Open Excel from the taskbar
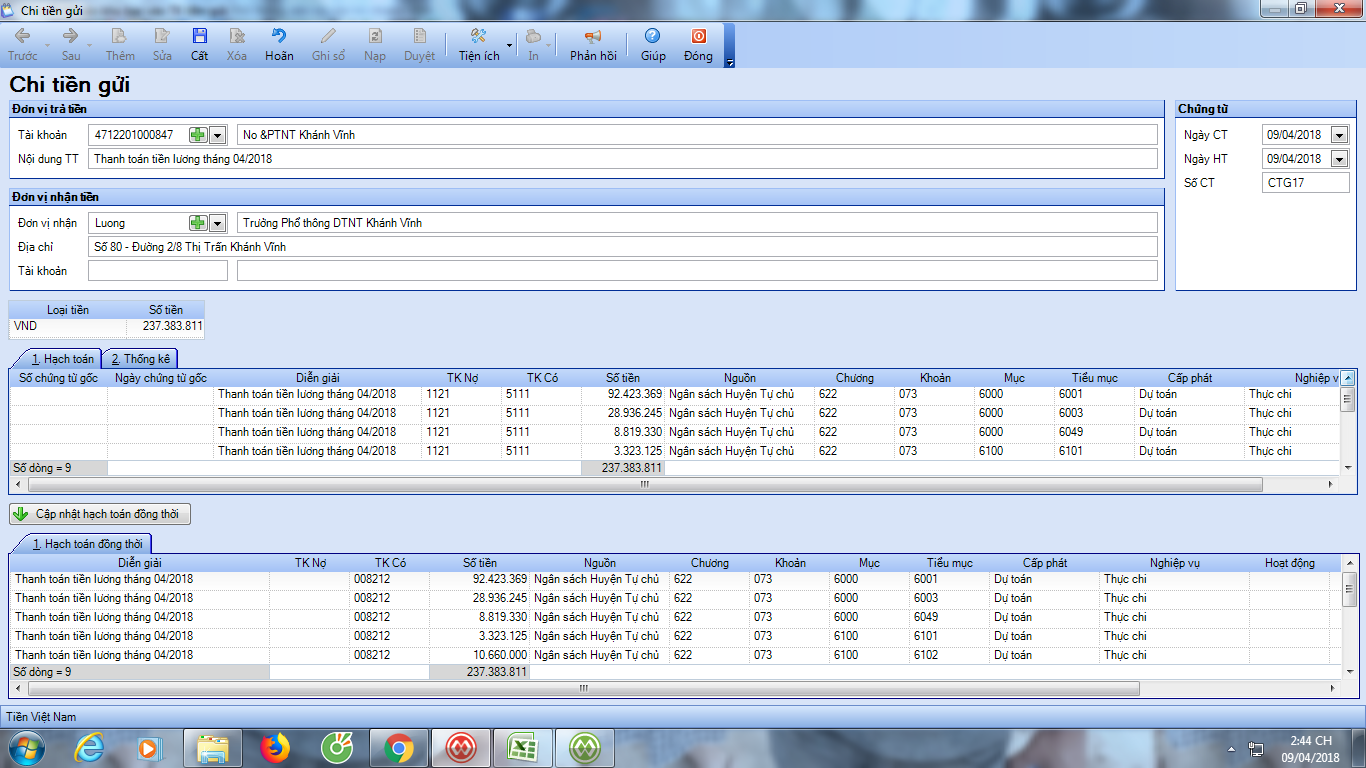 pos(522,747)
